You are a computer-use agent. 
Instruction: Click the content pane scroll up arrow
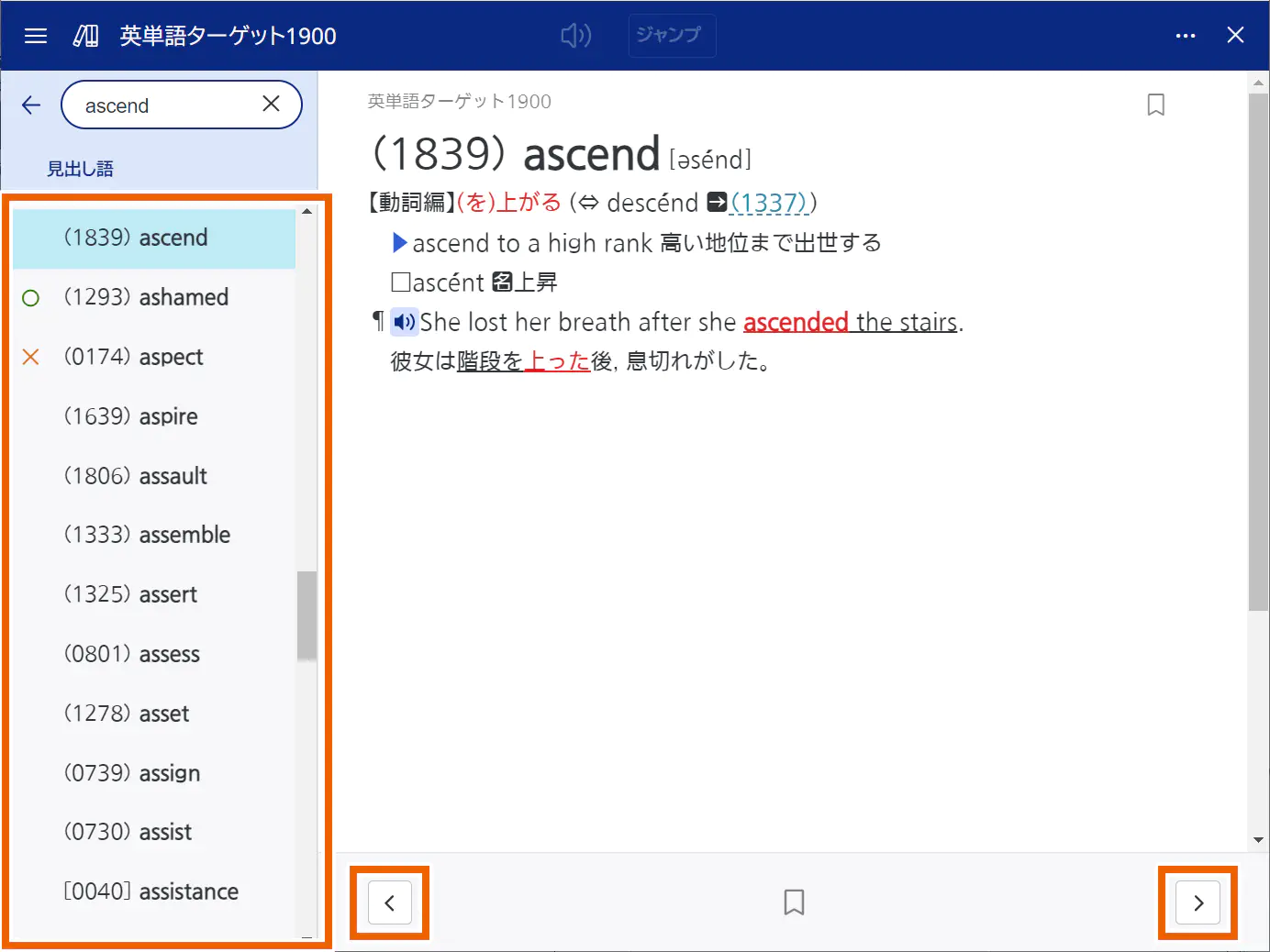point(1258,83)
